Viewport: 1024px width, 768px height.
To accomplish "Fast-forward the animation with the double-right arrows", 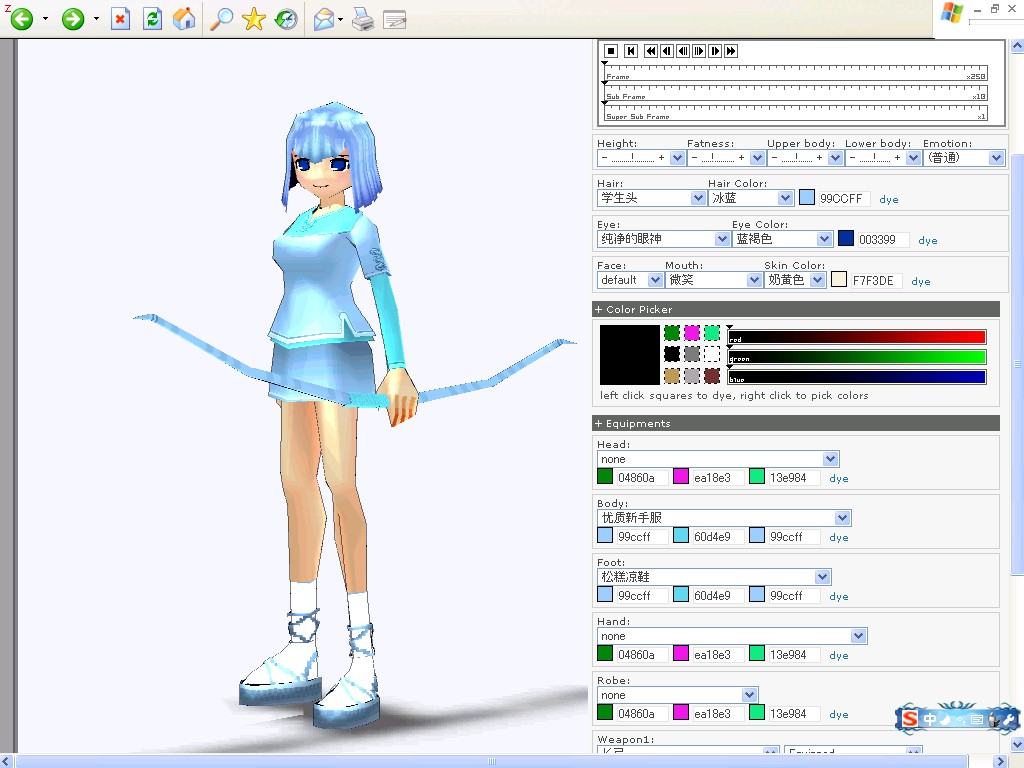I will click(731, 51).
